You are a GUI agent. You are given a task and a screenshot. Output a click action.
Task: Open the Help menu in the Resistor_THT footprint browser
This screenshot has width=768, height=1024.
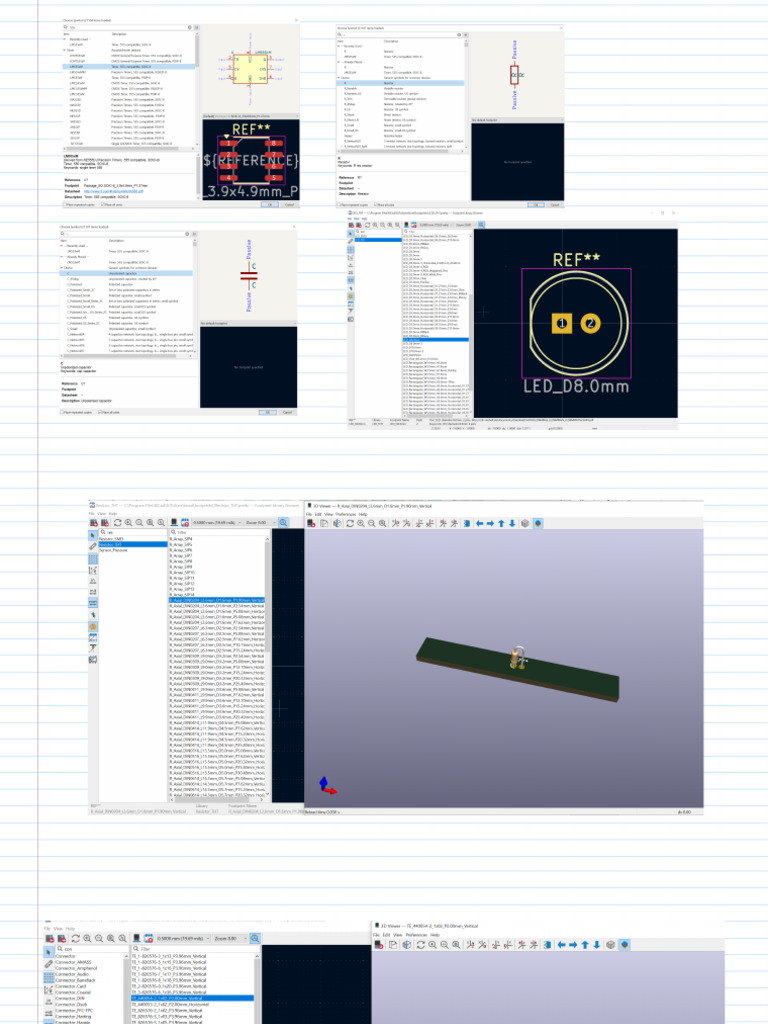pyautogui.click(x=112, y=513)
